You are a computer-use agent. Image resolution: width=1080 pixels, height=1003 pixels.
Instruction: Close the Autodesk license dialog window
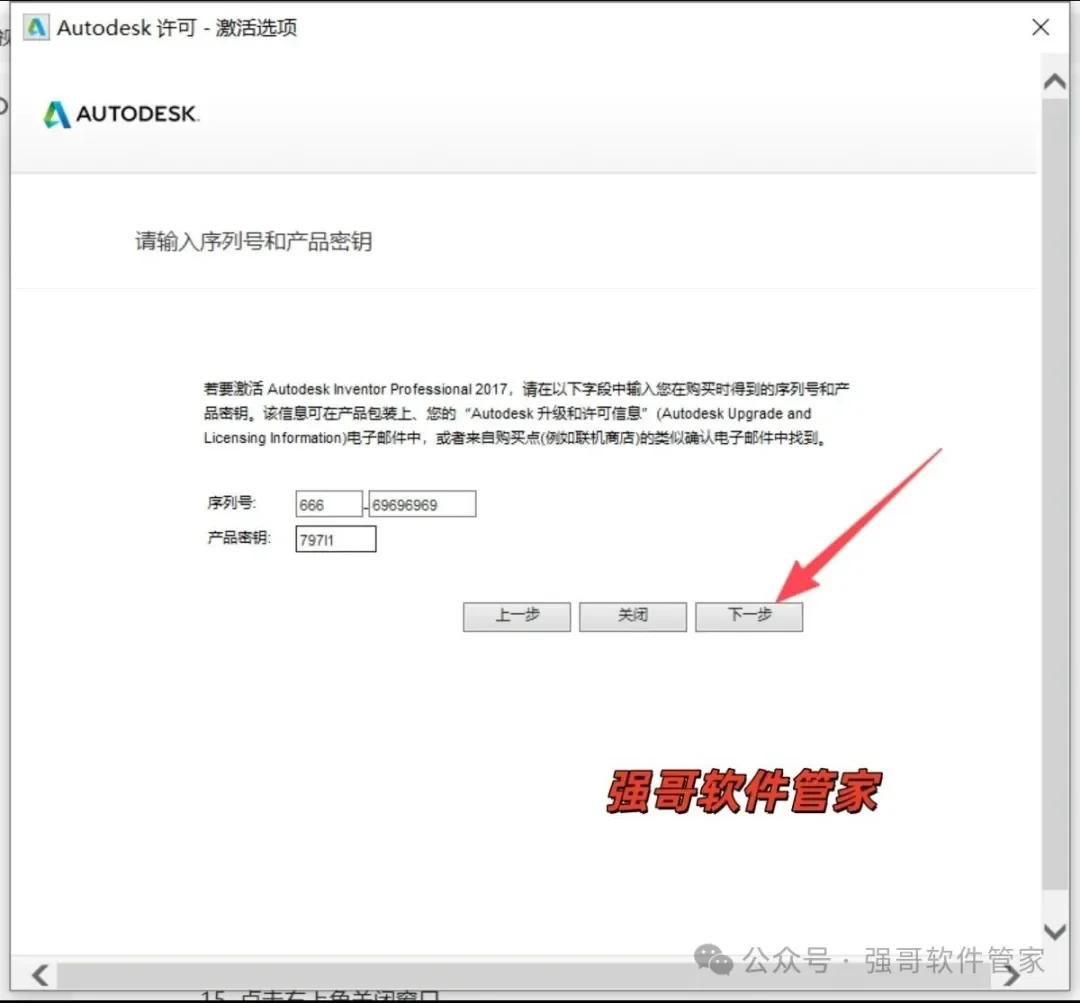coord(1041,27)
